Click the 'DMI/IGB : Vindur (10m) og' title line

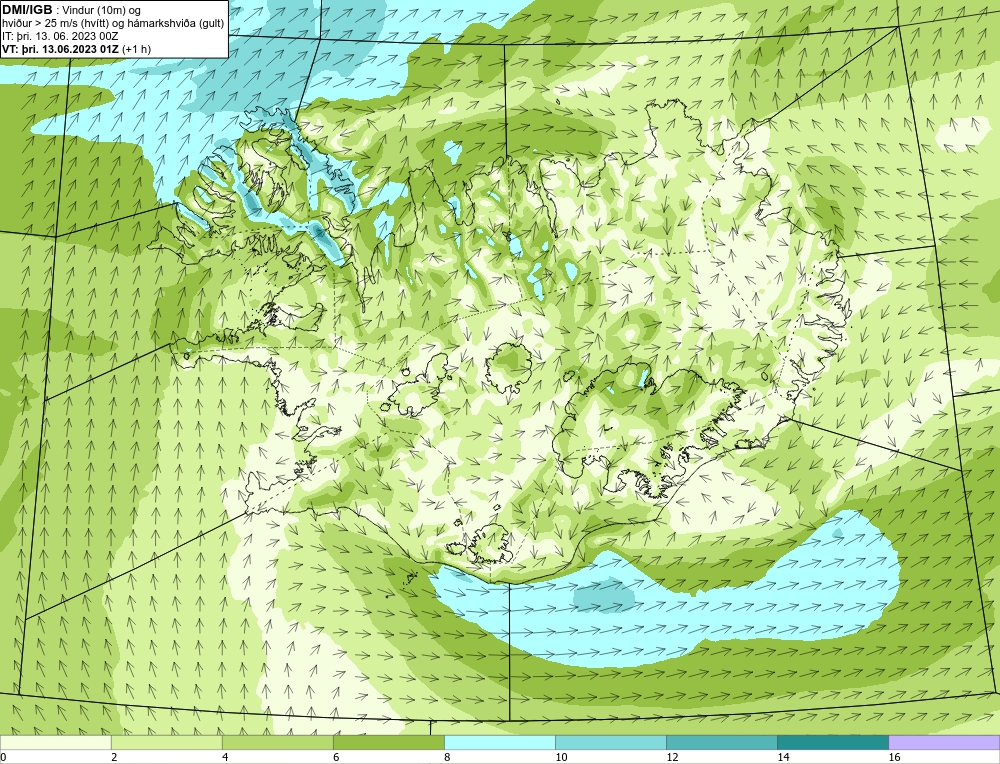pos(71,10)
